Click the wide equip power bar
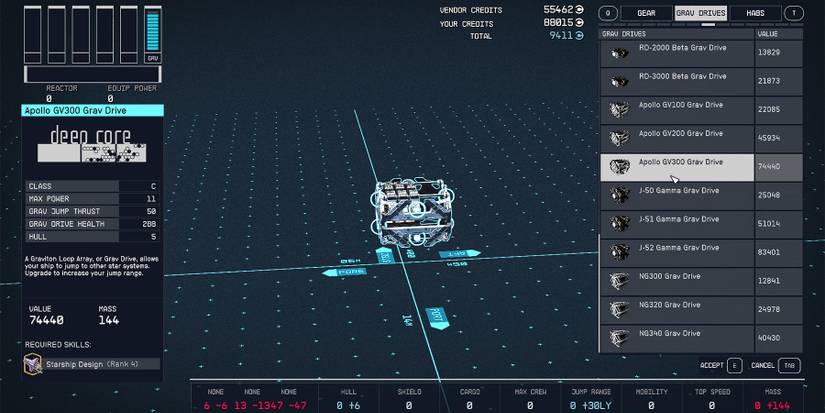The height and width of the screenshot is (413, 825). coord(93,74)
